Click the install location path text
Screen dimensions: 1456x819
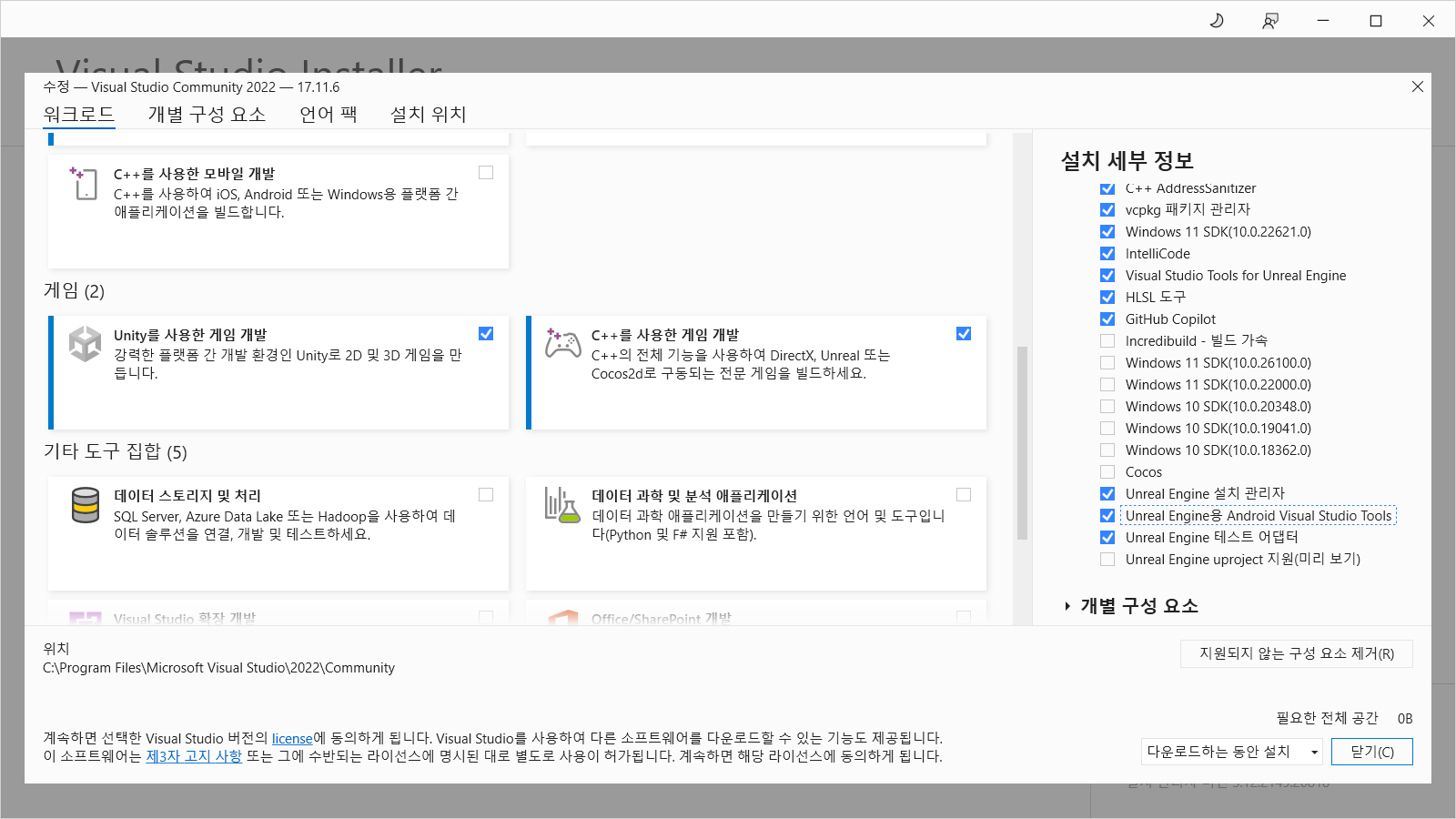pyautogui.click(x=218, y=668)
